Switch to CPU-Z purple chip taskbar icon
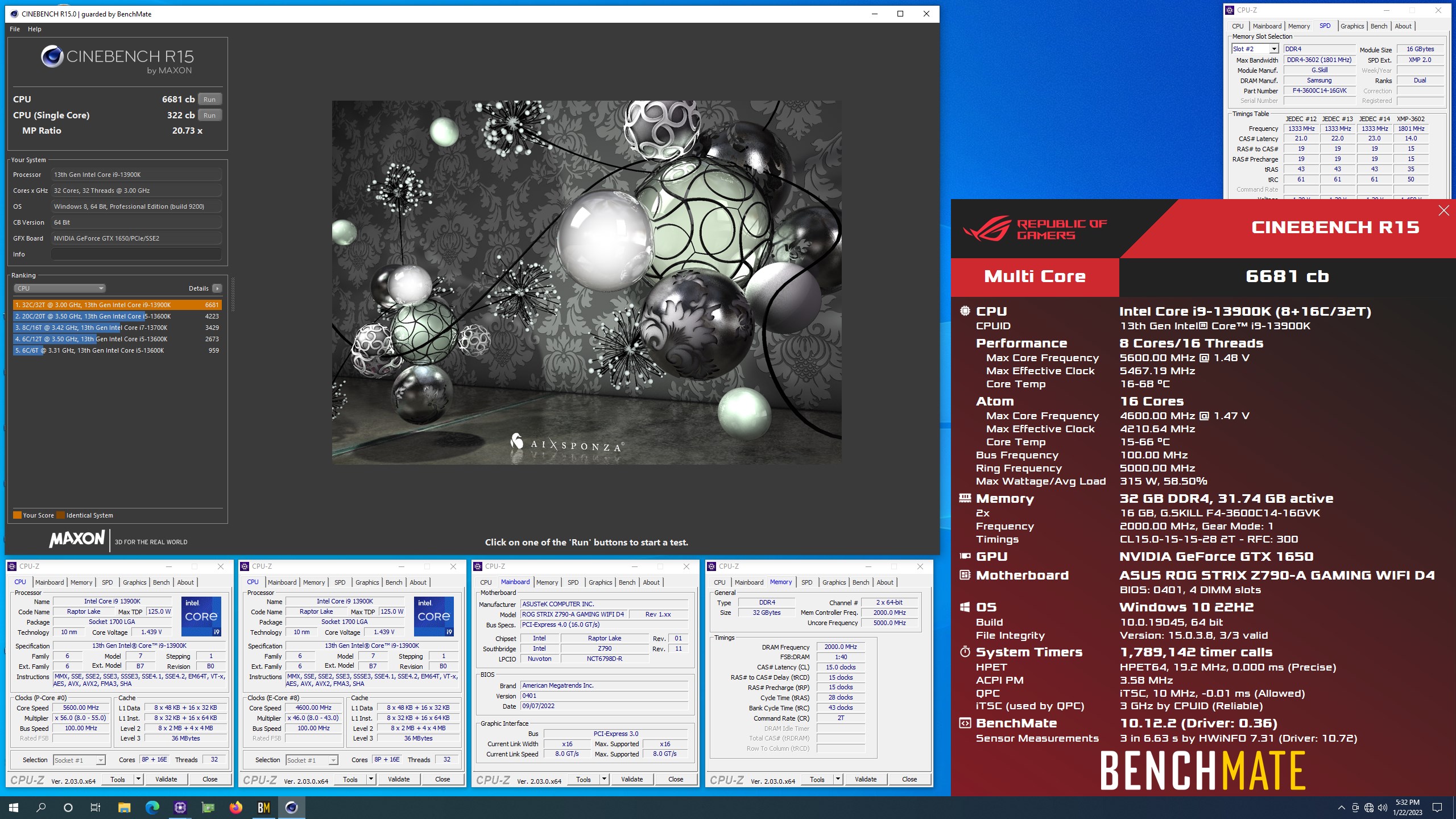The image size is (1456, 819). (180, 807)
